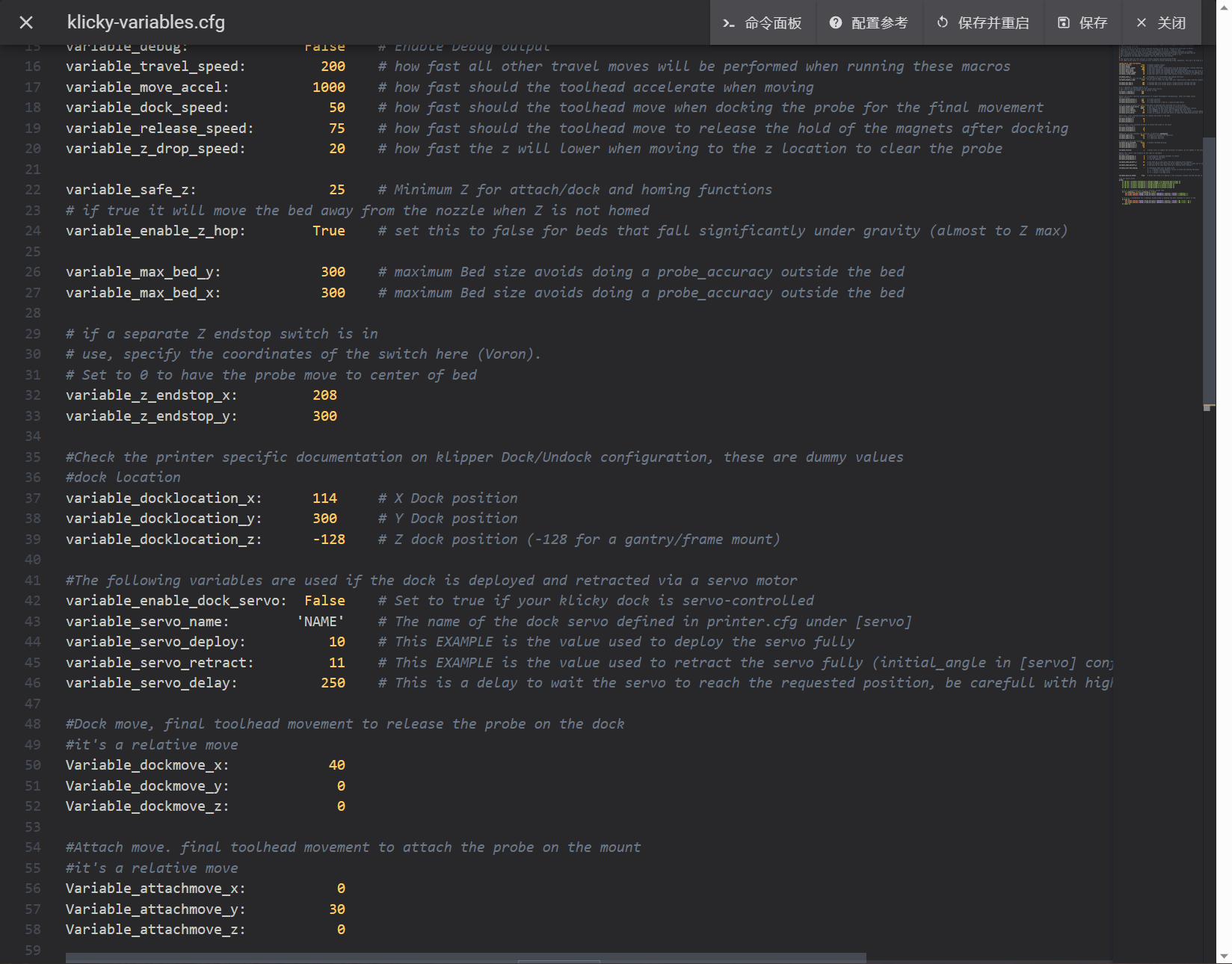Click value 11 of variable_servo_retract

coord(337,663)
